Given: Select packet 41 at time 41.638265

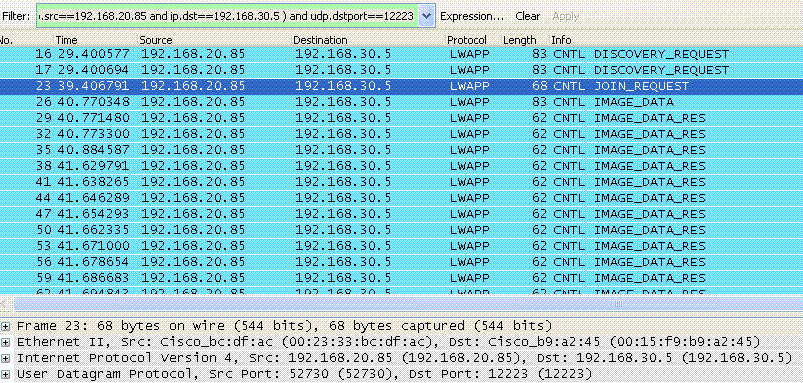Looking at the screenshot, I should point(402,182).
